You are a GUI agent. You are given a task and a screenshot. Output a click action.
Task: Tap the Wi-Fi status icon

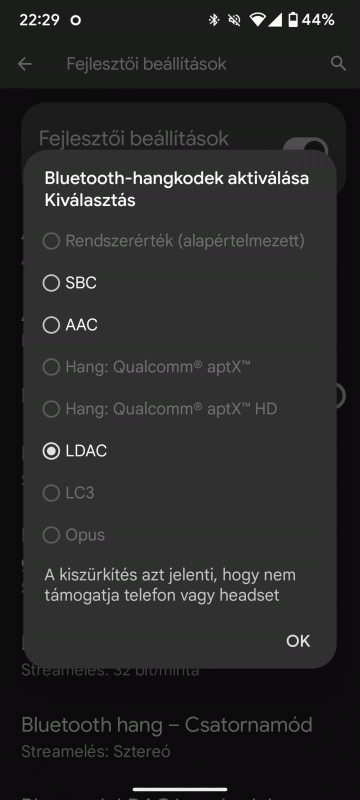pyautogui.click(x=258, y=20)
